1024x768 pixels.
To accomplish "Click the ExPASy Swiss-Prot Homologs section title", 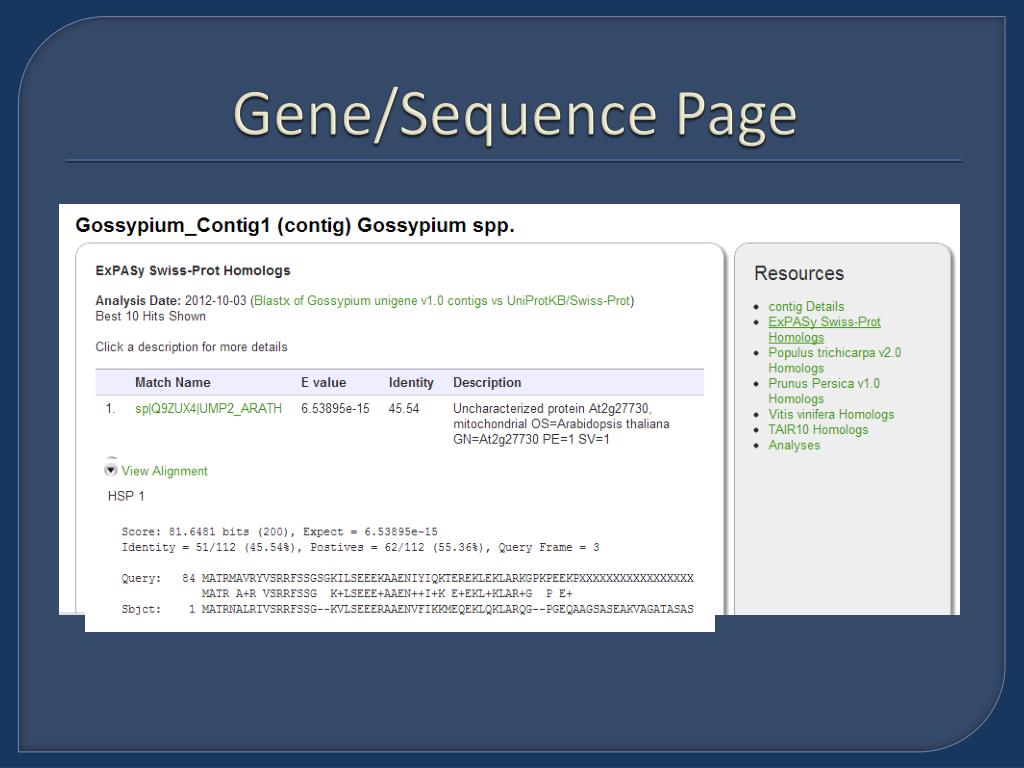I will point(193,270).
